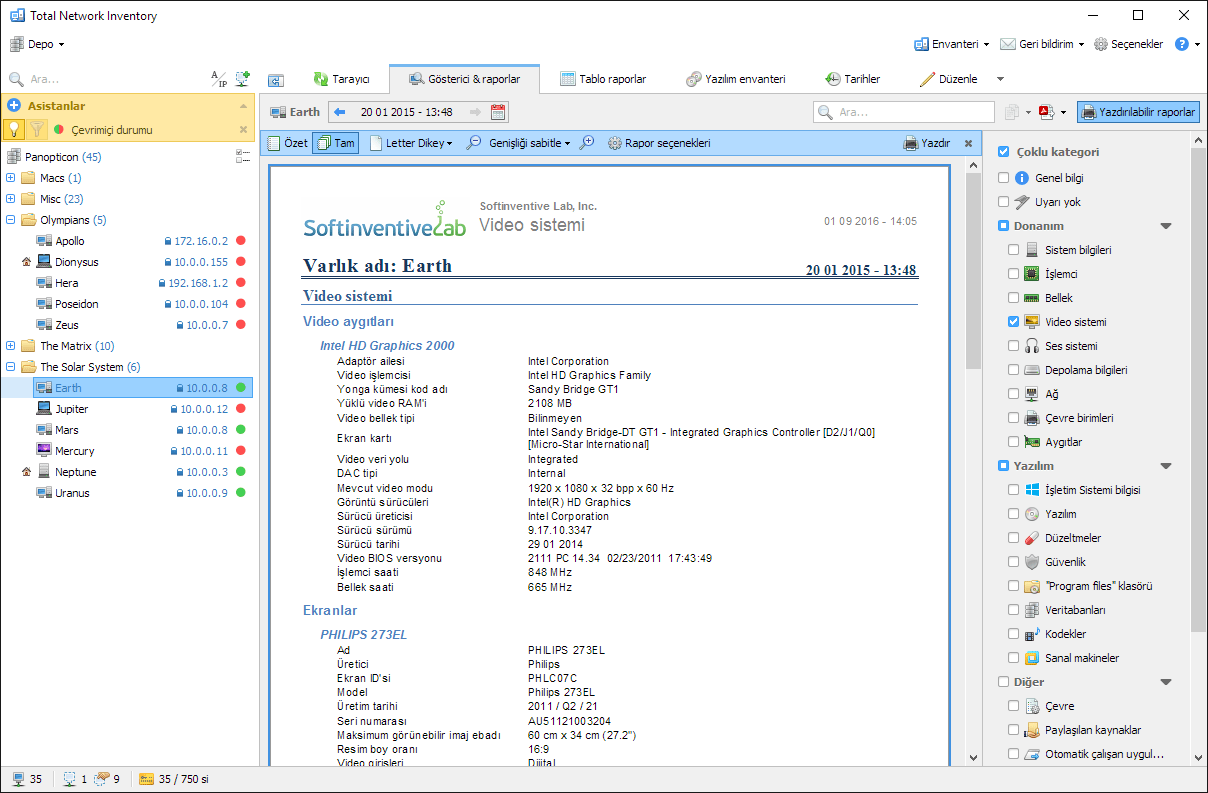Viewport: 1208px width, 793px height.
Task: Click the blue help question mark icon
Action: (1181, 44)
